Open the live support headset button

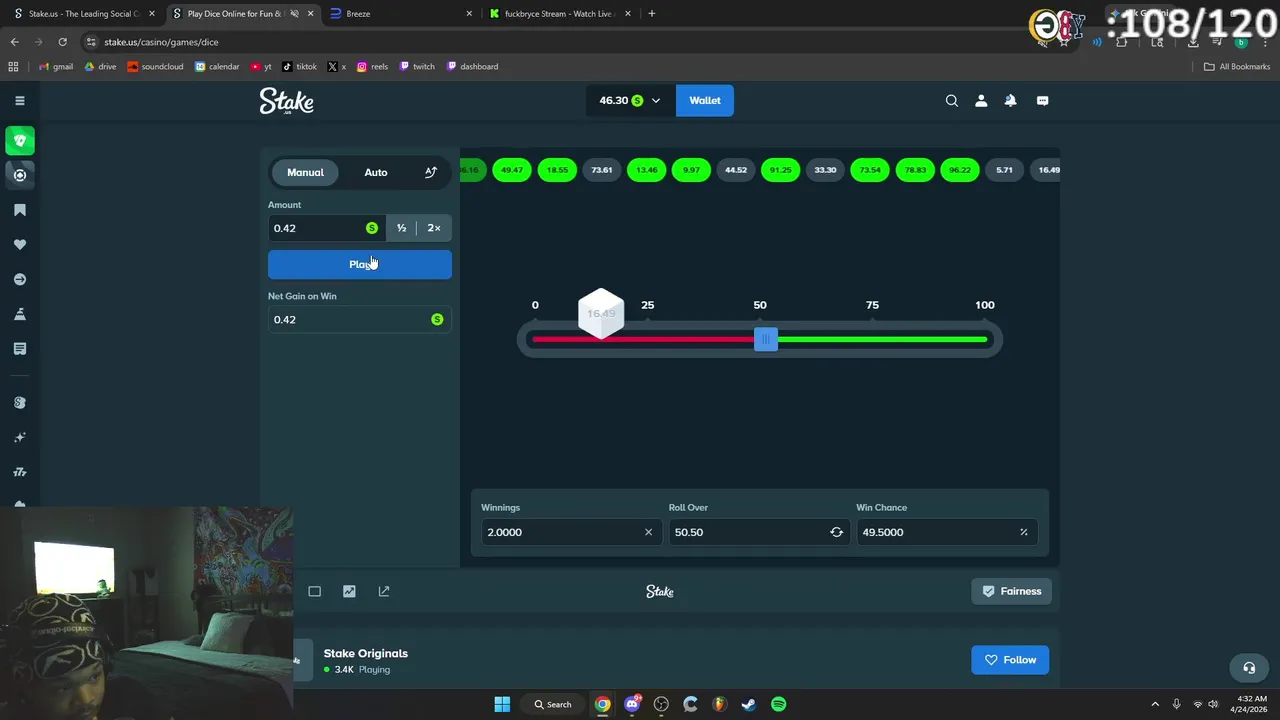(1249, 668)
